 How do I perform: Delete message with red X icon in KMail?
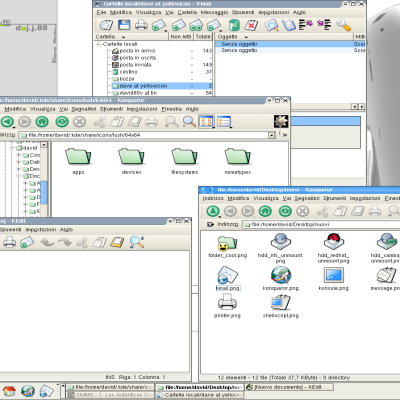click(x=251, y=25)
